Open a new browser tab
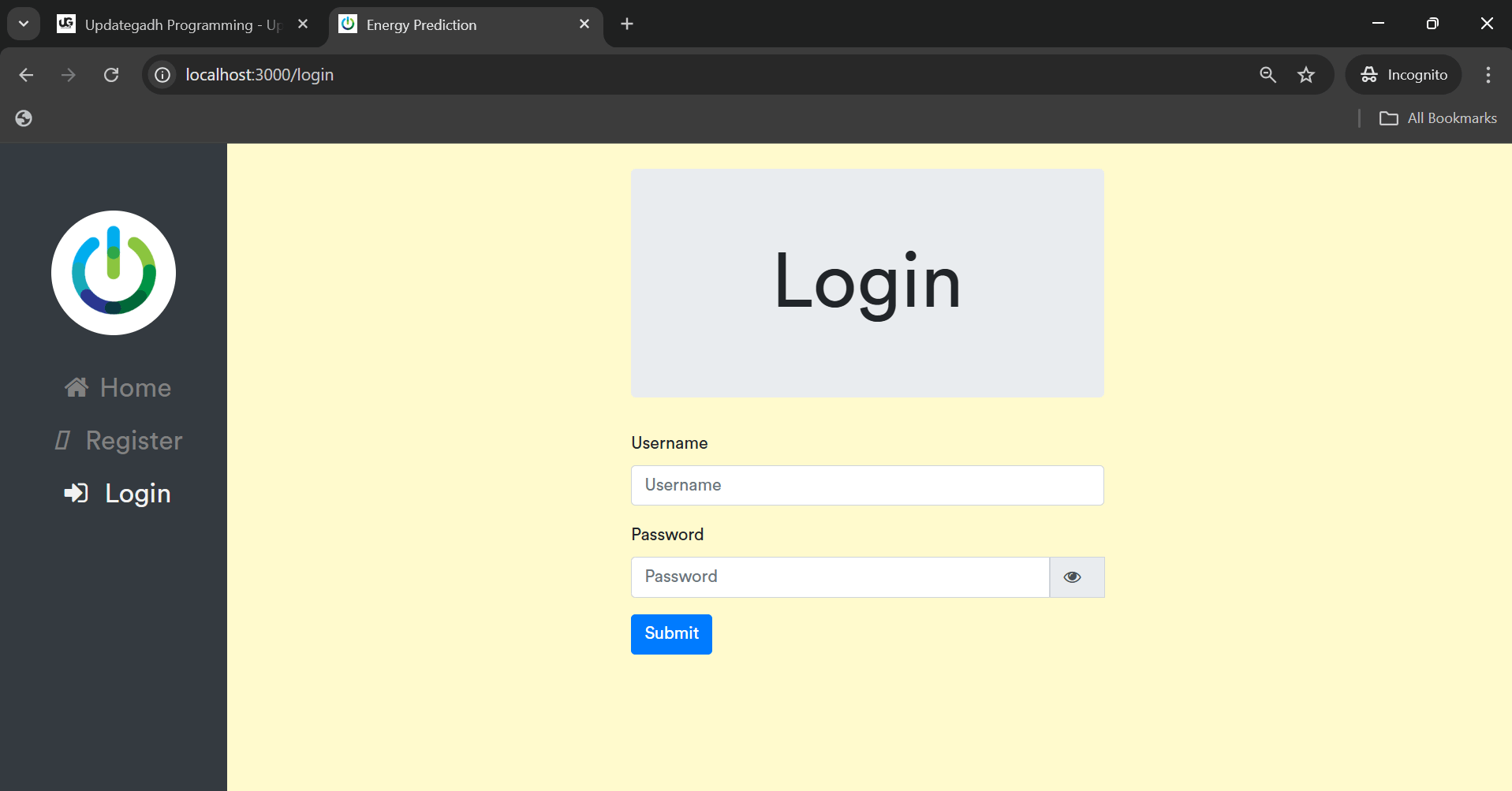Screen dimensions: 1512x791 coord(627,24)
